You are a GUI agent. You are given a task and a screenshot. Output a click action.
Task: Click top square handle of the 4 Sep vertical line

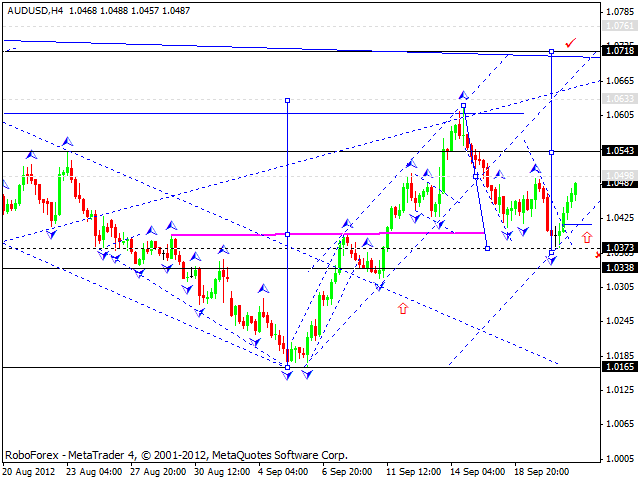point(287,100)
